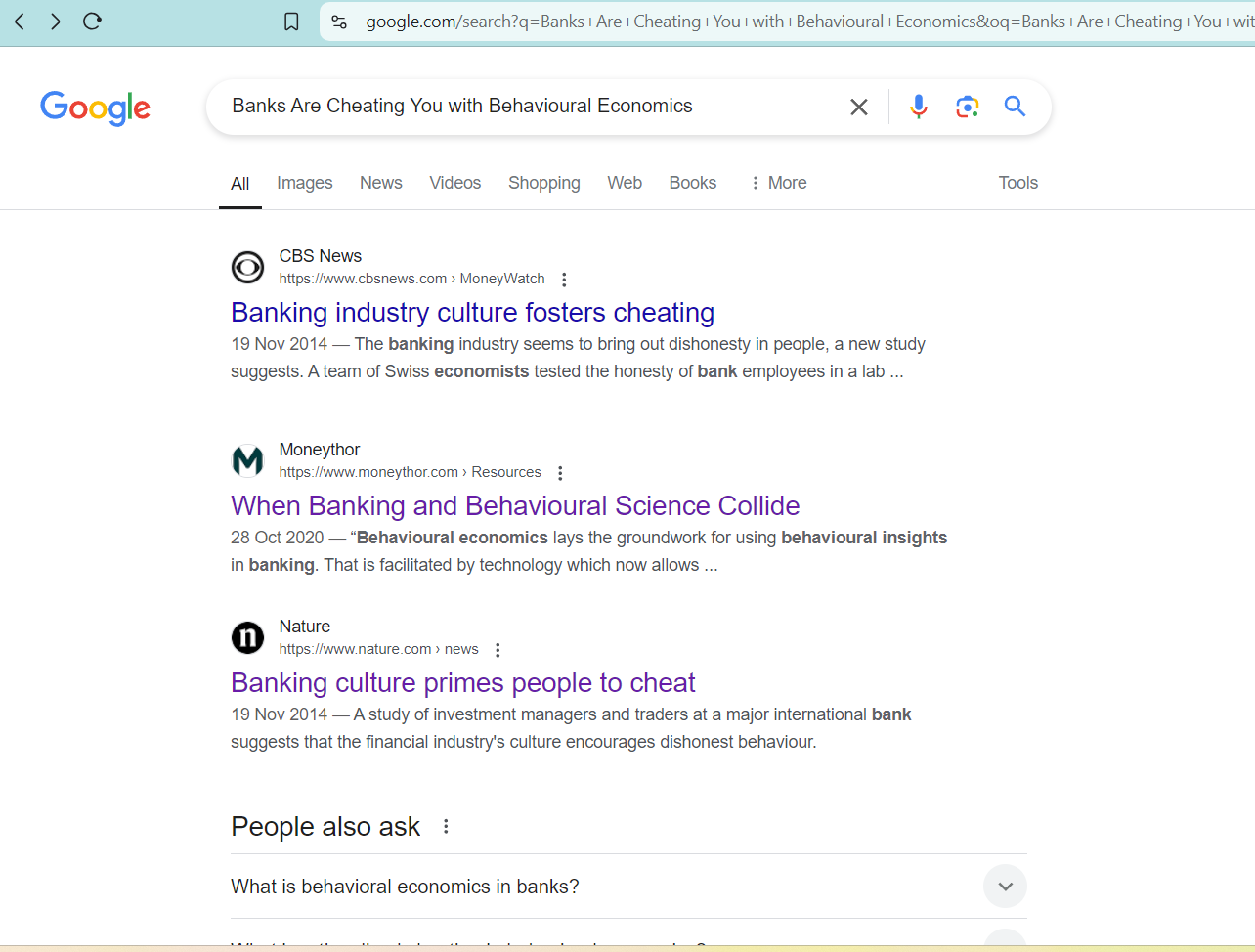Click the cbsnews.com MoneyWatch URL
The height and width of the screenshot is (952, 1255).
click(x=412, y=279)
